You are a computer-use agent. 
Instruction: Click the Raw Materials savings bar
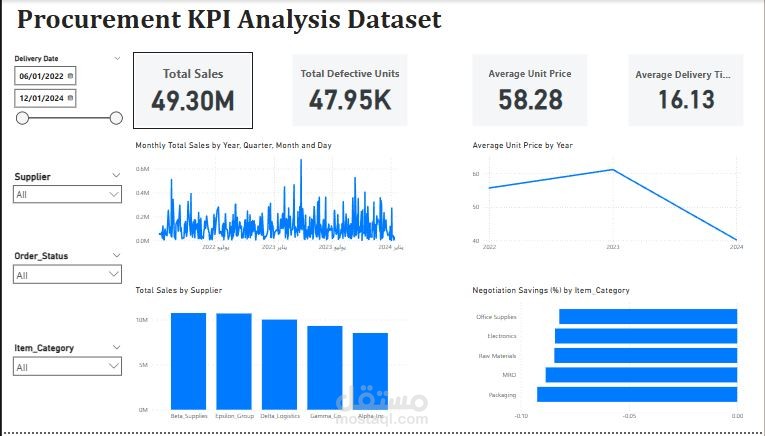click(645, 356)
